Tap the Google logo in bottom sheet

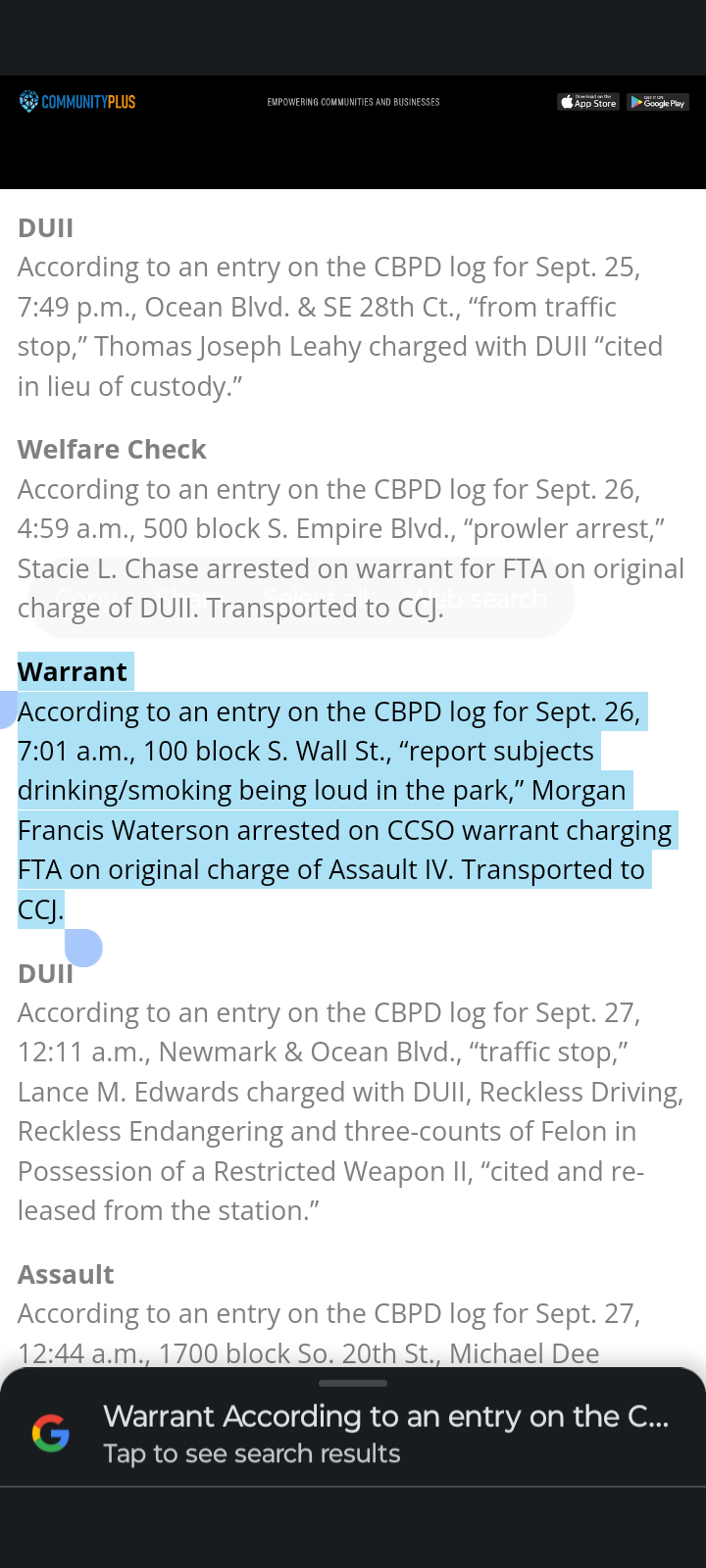pyautogui.click(x=51, y=1433)
